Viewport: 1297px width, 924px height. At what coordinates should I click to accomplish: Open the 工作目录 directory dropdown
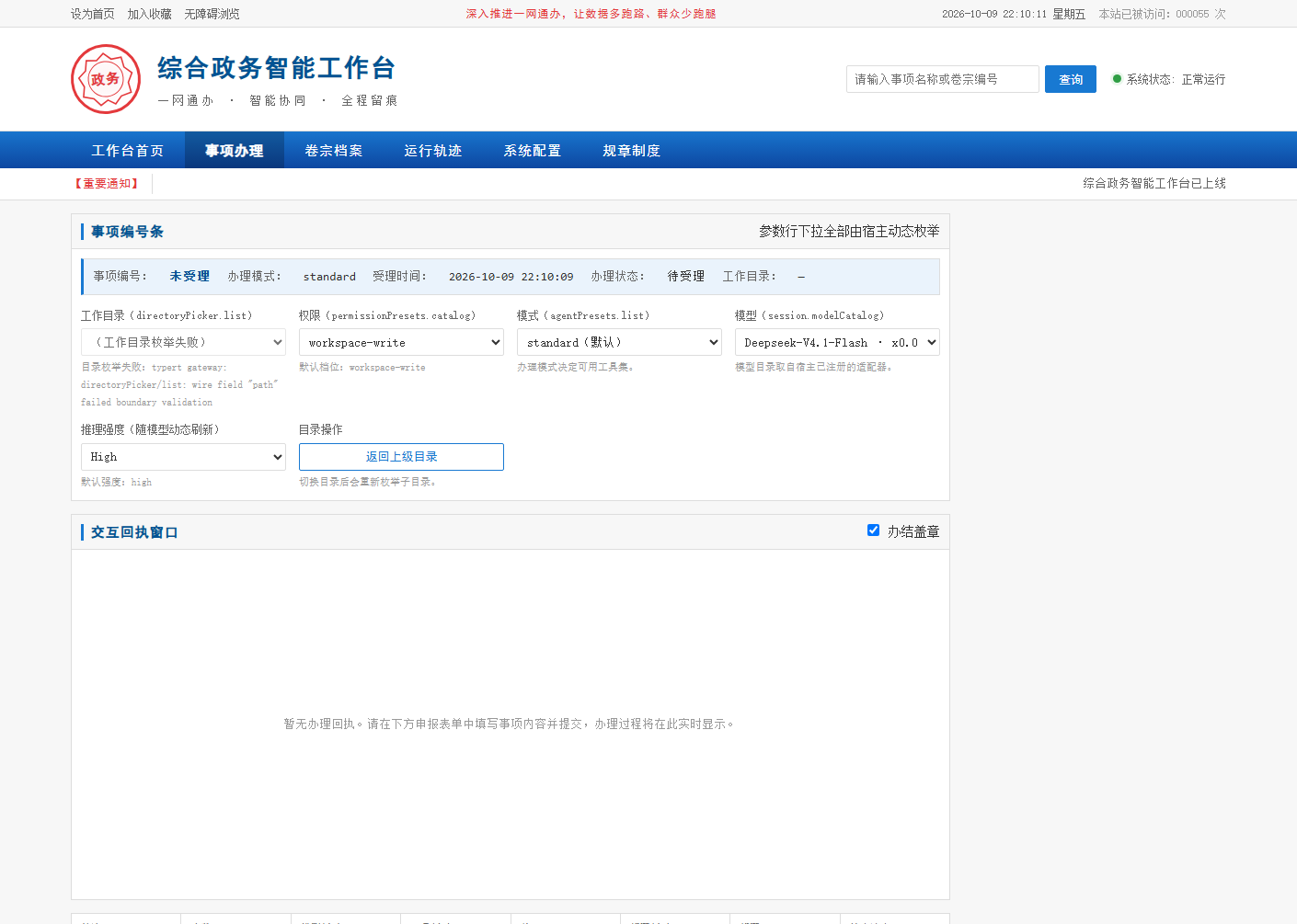[183, 342]
